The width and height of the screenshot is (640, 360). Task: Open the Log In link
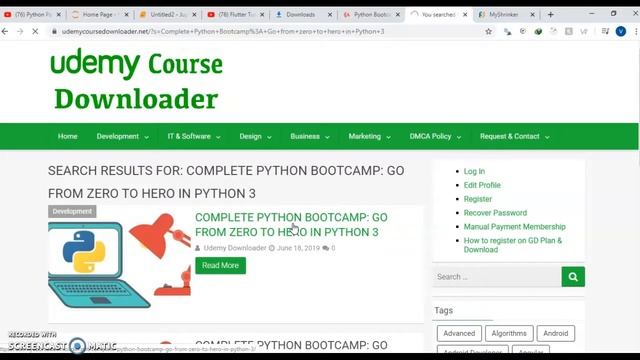coord(474,171)
